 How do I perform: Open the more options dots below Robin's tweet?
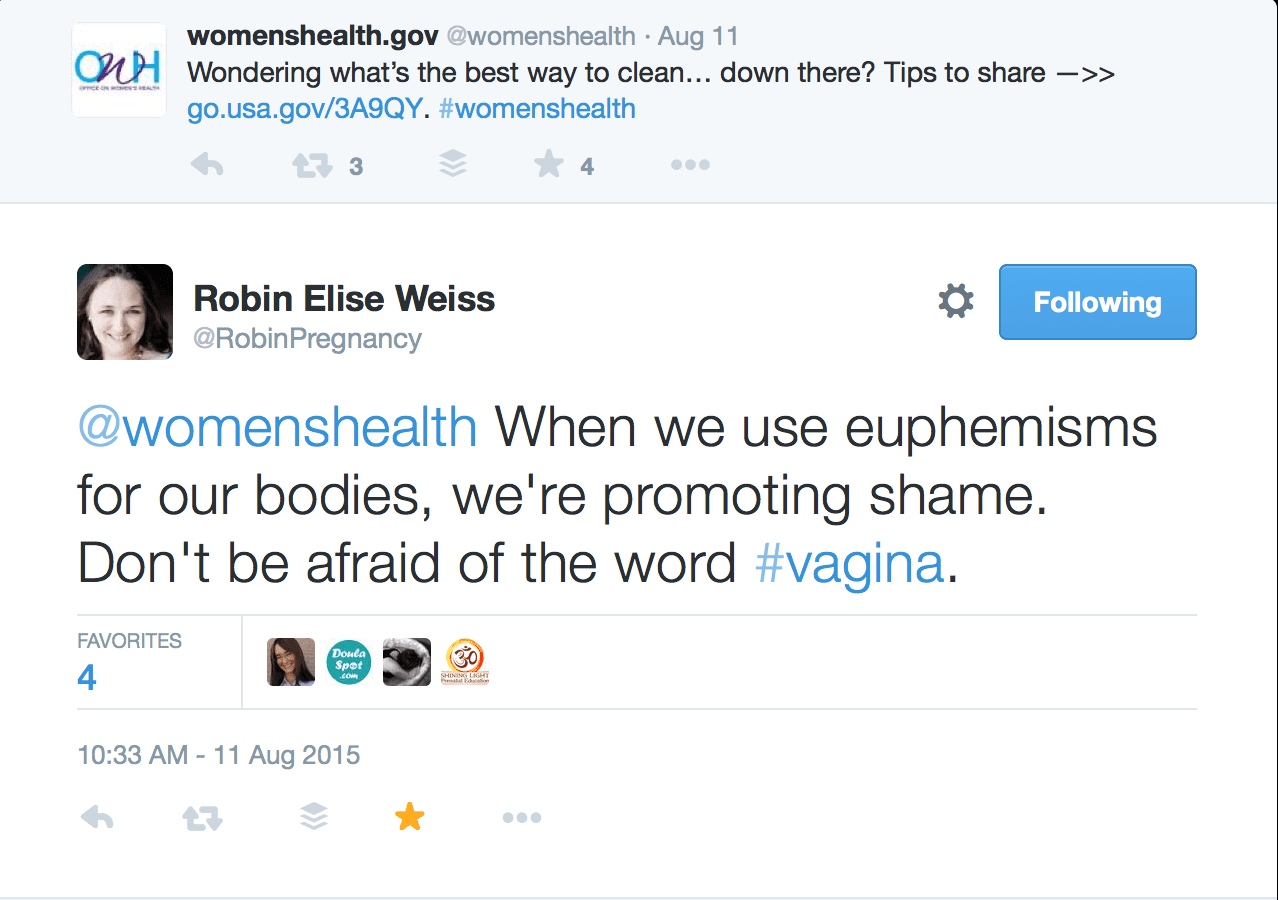(x=522, y=818)
